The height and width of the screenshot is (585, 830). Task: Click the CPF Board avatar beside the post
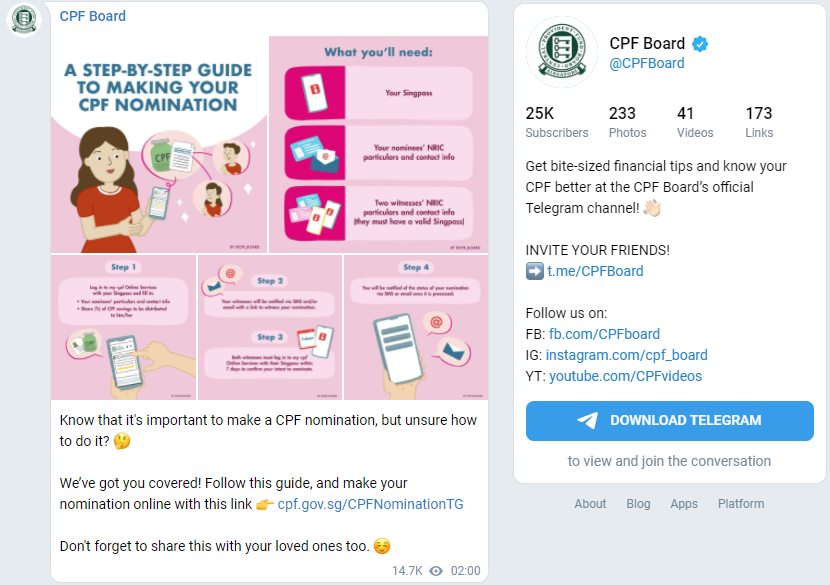click(24, 20)
